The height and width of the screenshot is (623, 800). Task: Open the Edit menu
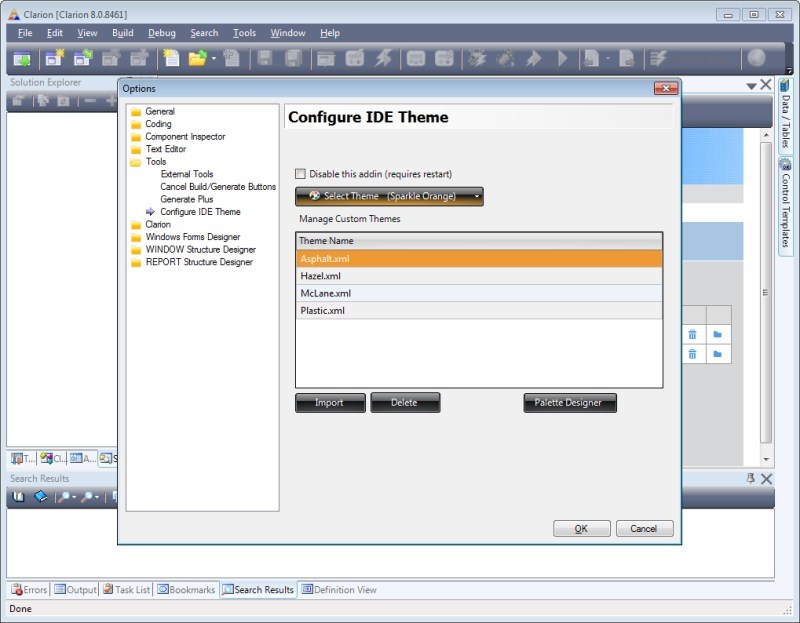55,33
